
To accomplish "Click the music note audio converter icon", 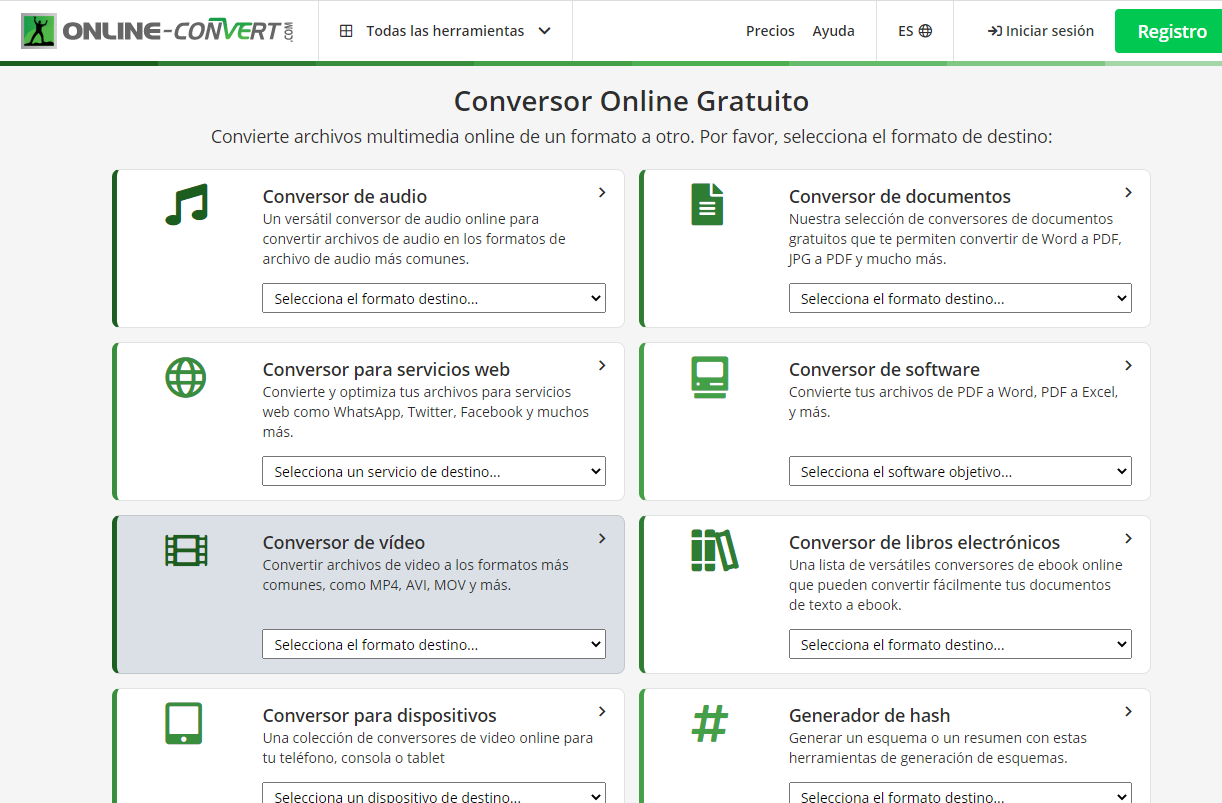I will (186, 204).
